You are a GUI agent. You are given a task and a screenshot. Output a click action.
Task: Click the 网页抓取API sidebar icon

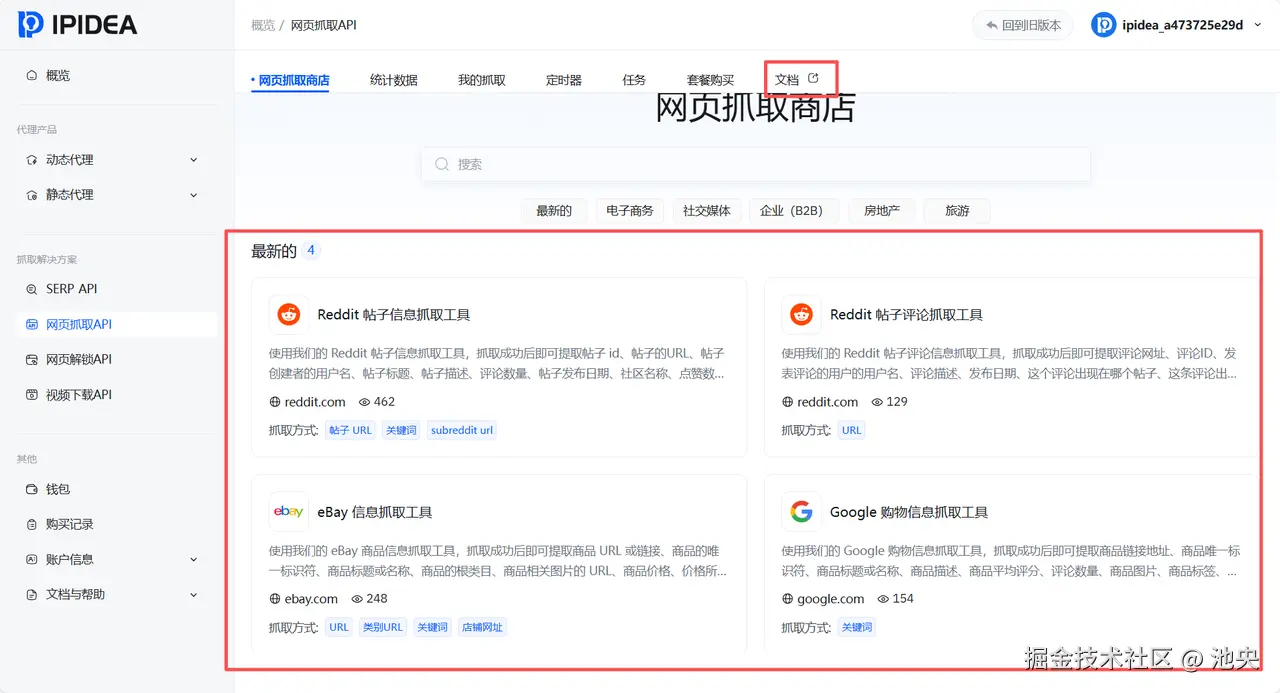coord(32,324)
